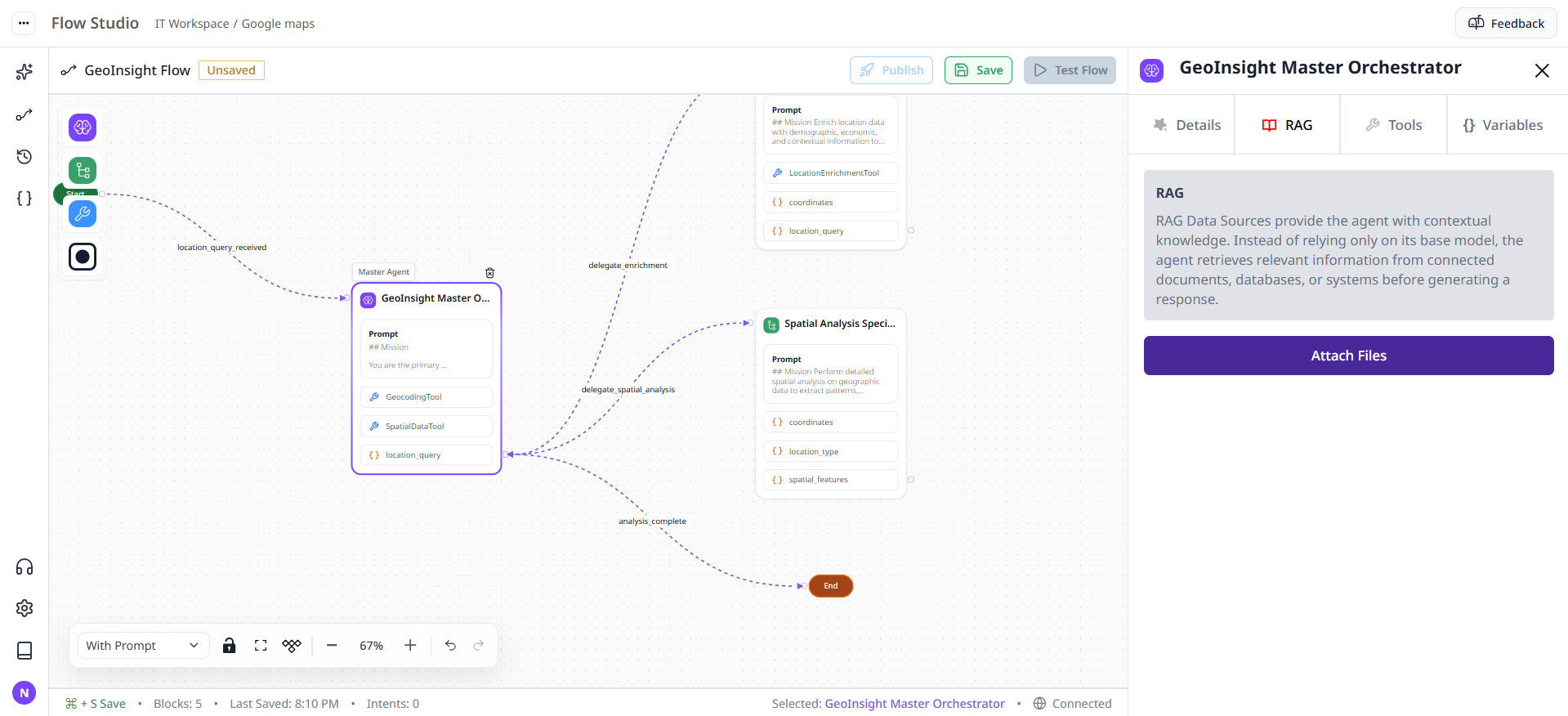The height and width of the screenshot is (716, 1568).
Task: Select the green sub-agent block icon
Action: [x=83, y=171]
